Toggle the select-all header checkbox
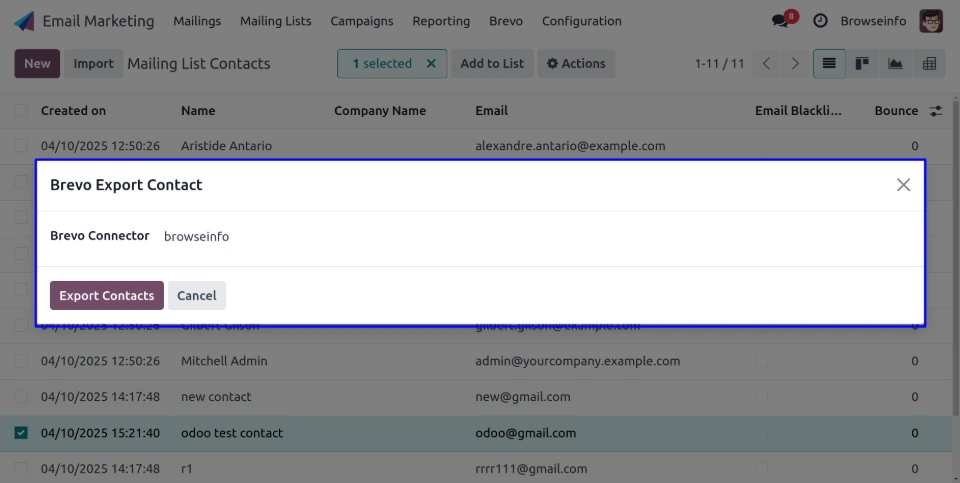Screen dimensions: 960x483 coord(21,111)
